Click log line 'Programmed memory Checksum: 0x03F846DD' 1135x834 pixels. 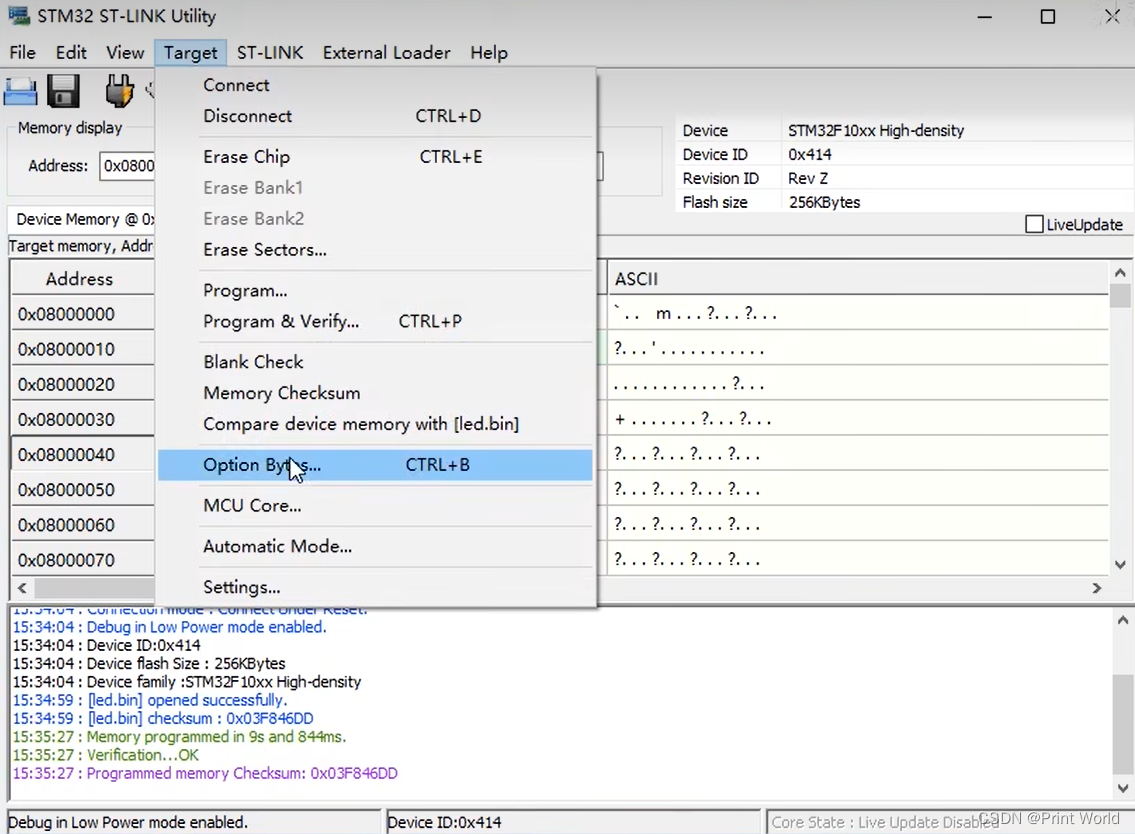click(205, 773)
